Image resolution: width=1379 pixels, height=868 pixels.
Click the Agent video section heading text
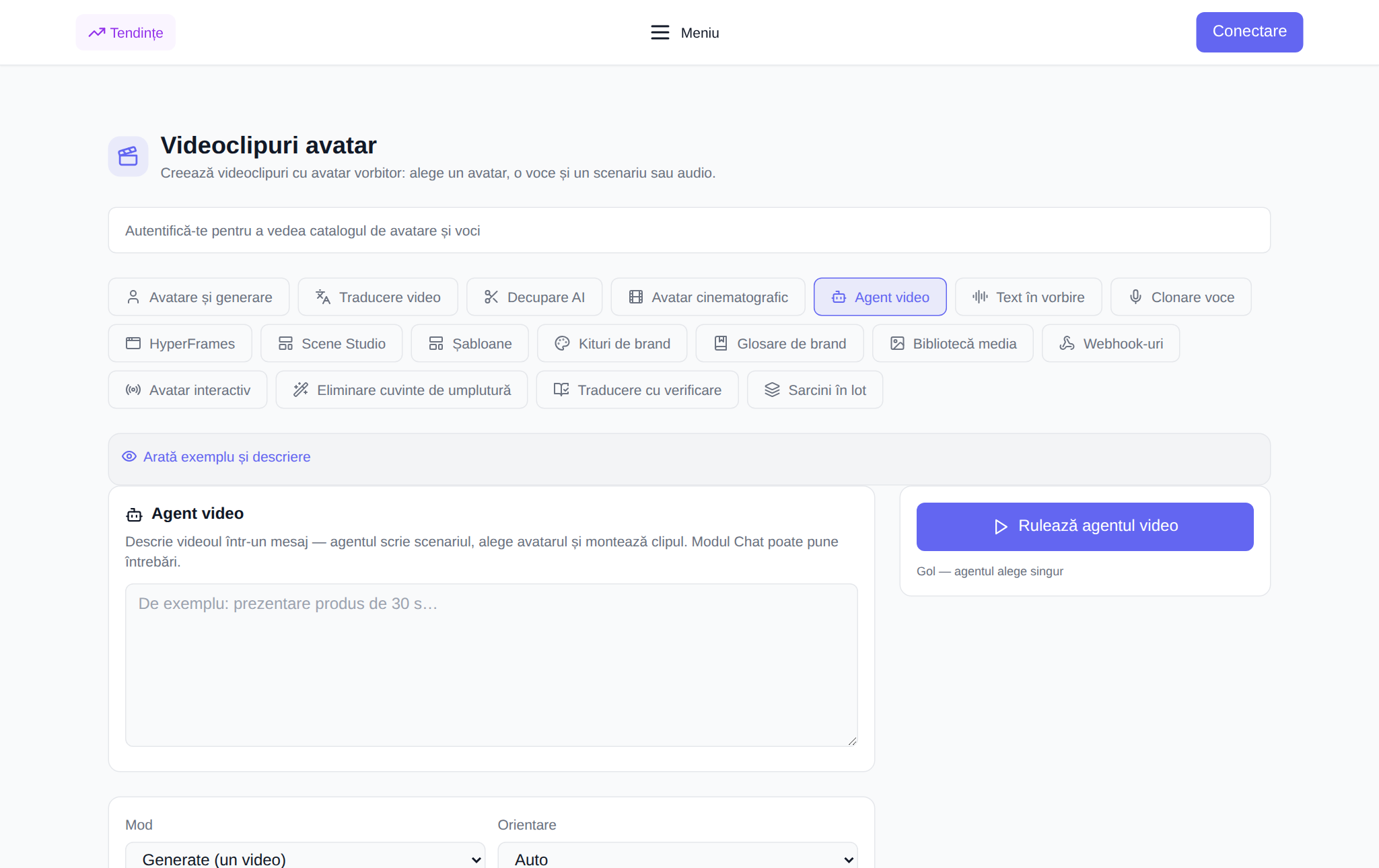(197, 513)
